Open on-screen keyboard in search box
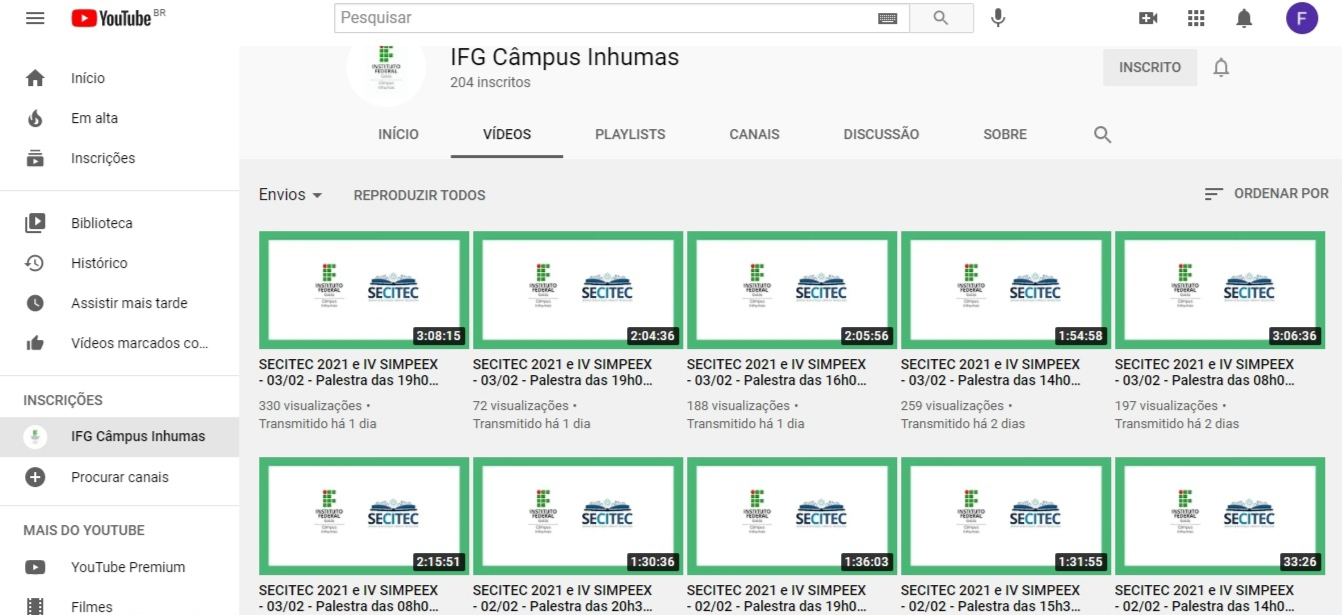This screenshot has height=615, width=1342. coord(887,18)
